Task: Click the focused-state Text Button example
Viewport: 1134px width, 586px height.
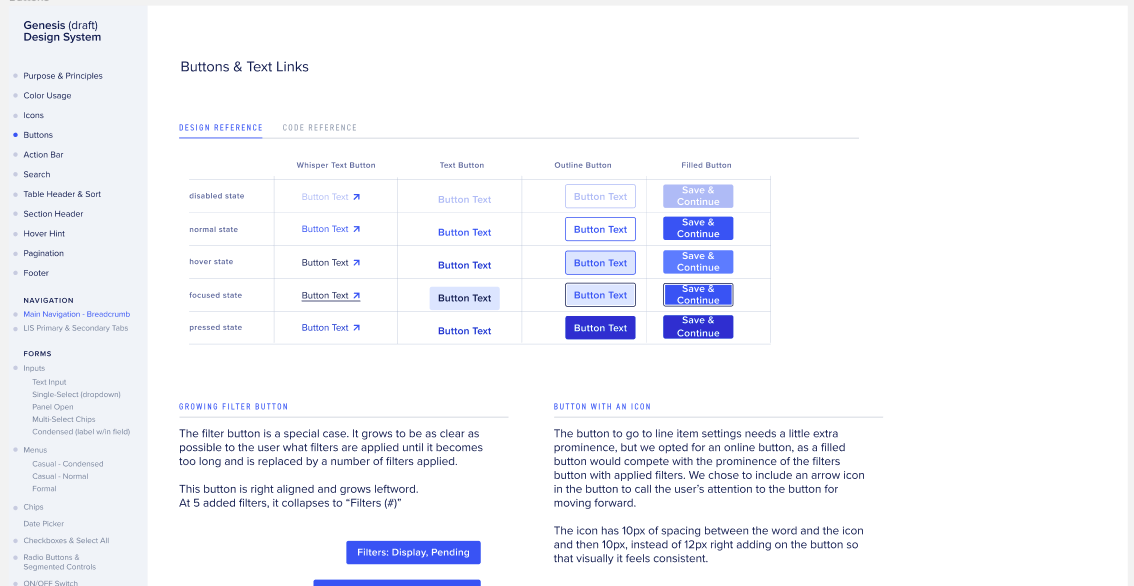Action: [464, 298]
